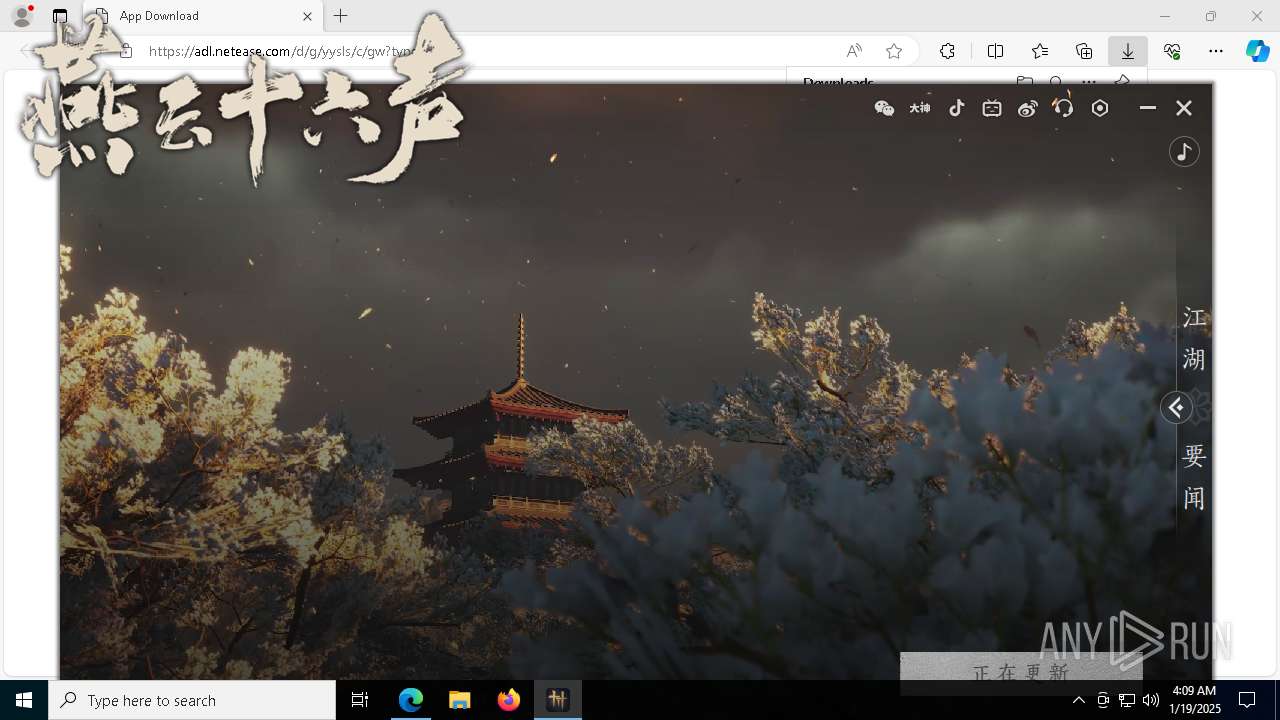
Task: Click the Edge Read aloud icon
Action: (854, 51)
